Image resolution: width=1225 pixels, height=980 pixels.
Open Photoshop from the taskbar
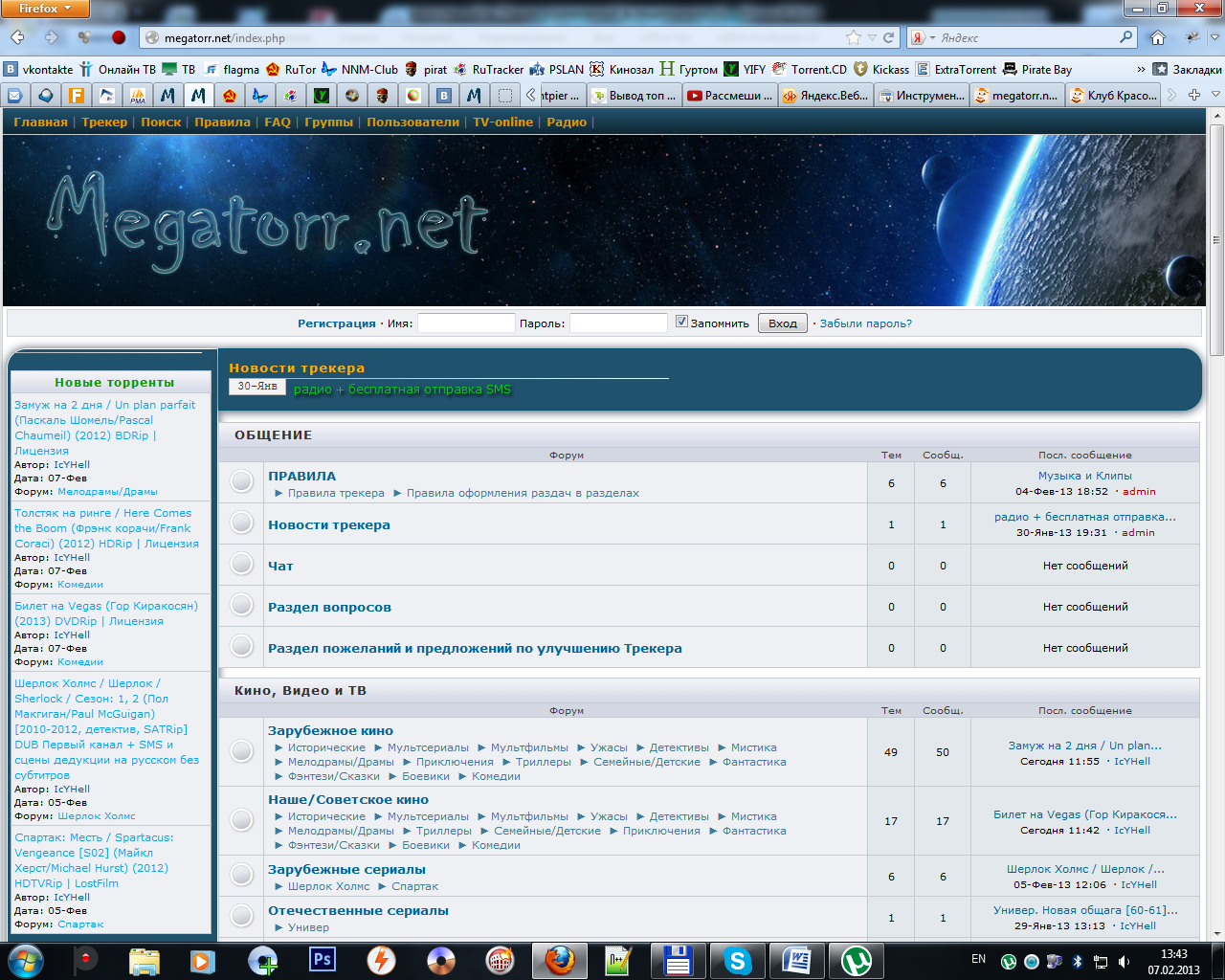point(323,959)
